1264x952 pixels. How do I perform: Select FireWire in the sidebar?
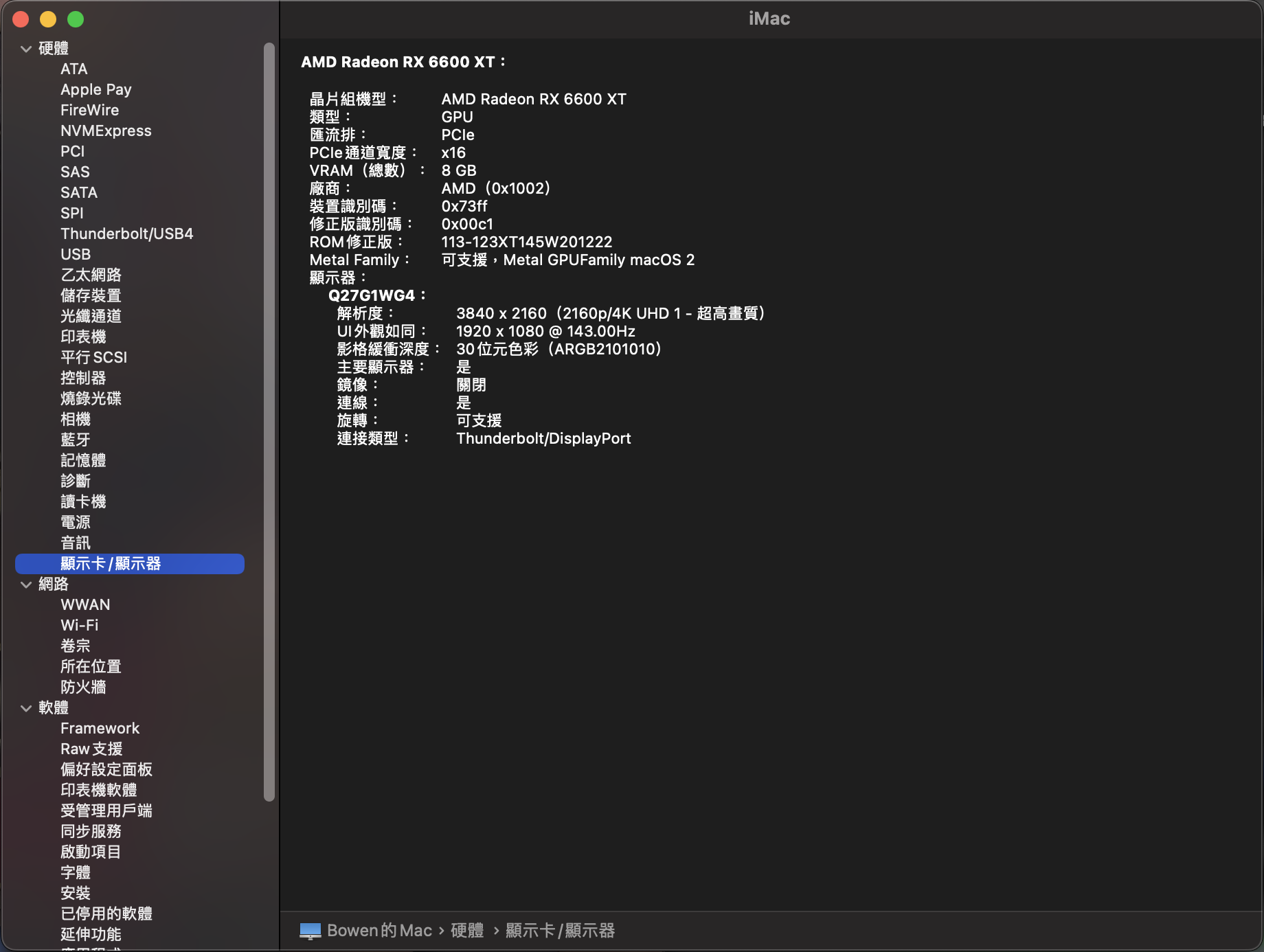[89, 111]
